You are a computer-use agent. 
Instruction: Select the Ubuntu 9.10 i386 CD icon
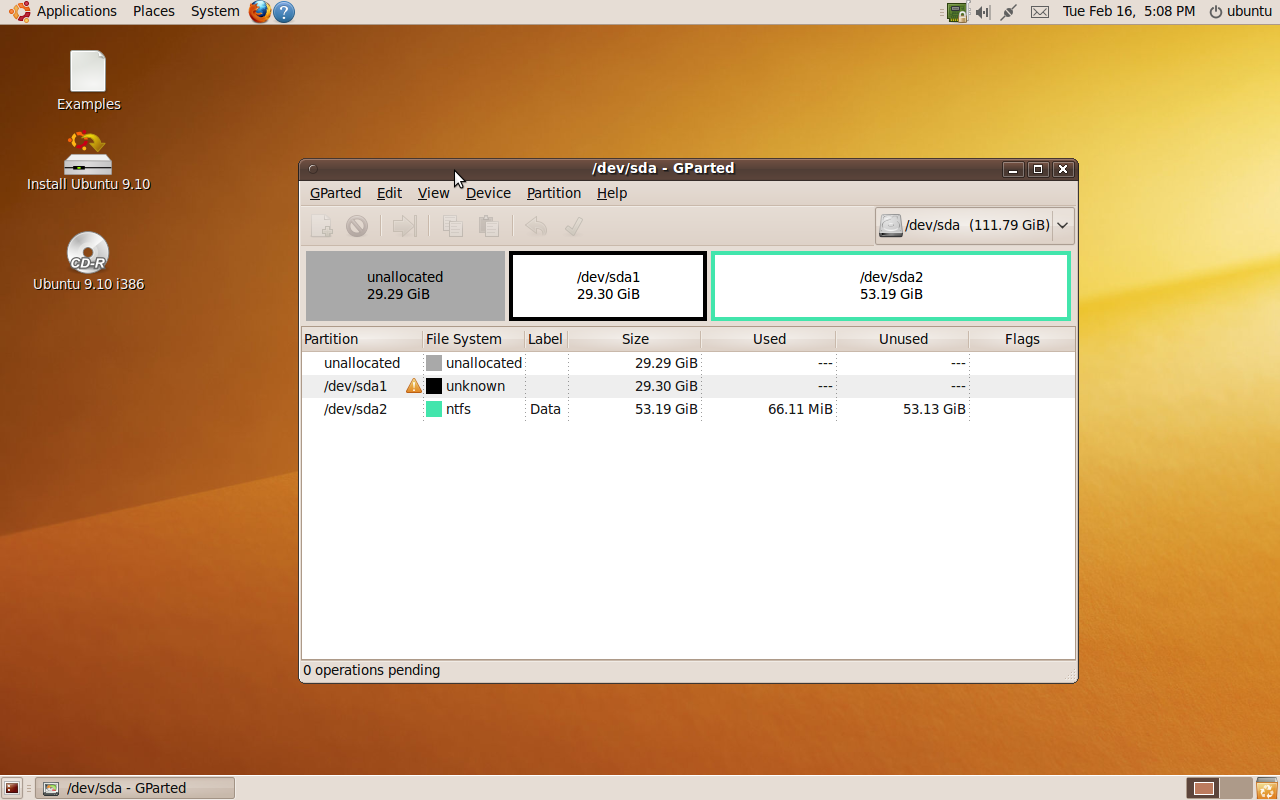(88, 261)
